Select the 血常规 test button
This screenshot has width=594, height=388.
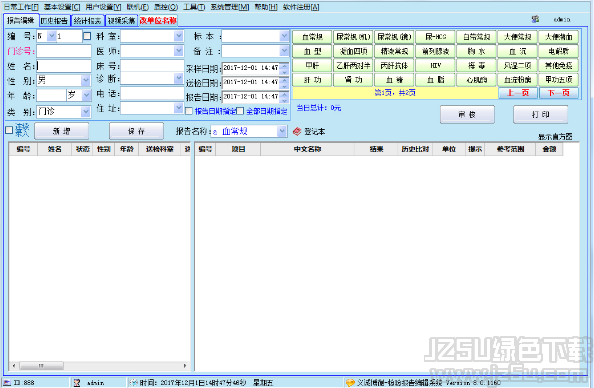tap(312, 37)
